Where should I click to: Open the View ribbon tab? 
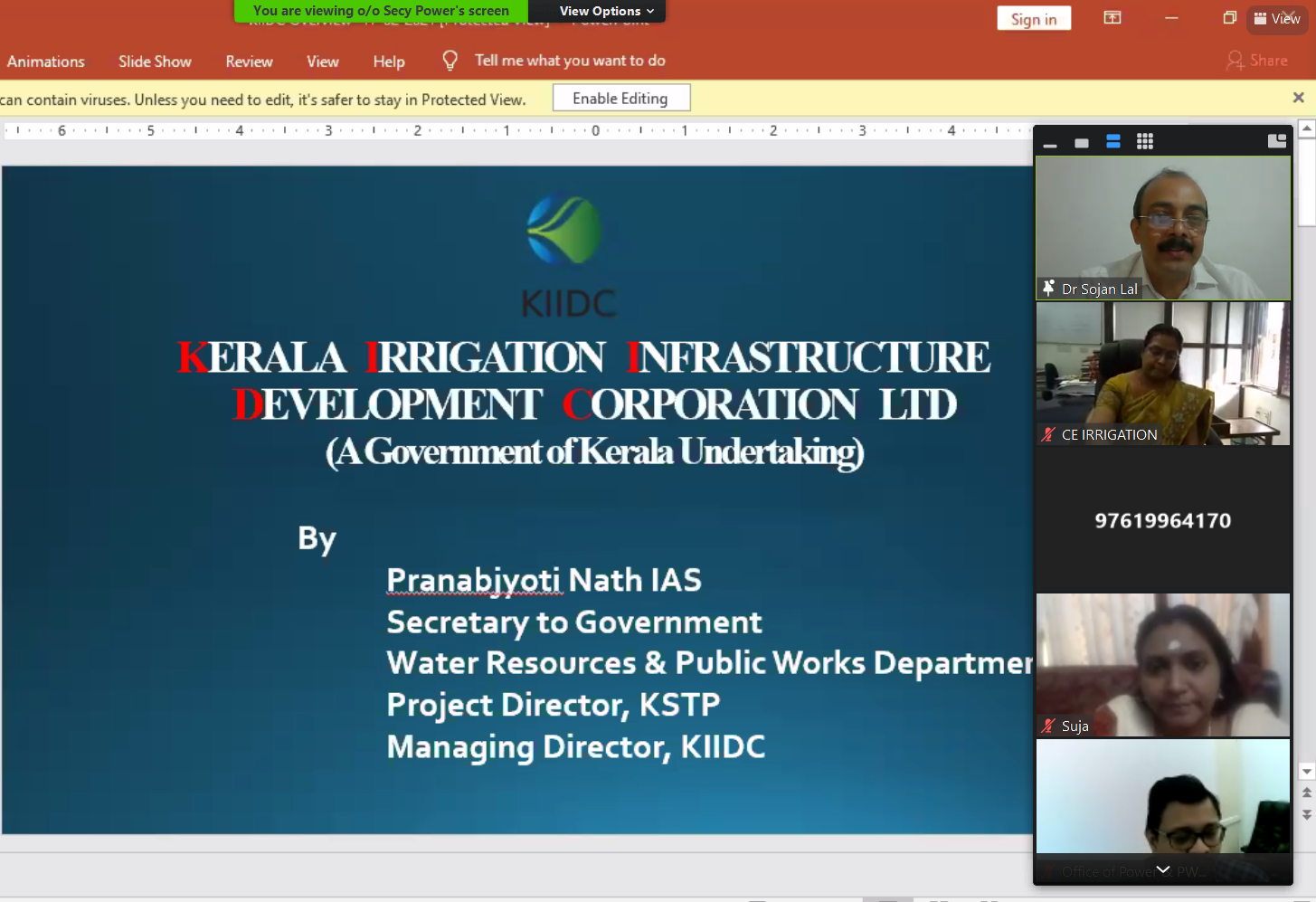click(322, 62)
